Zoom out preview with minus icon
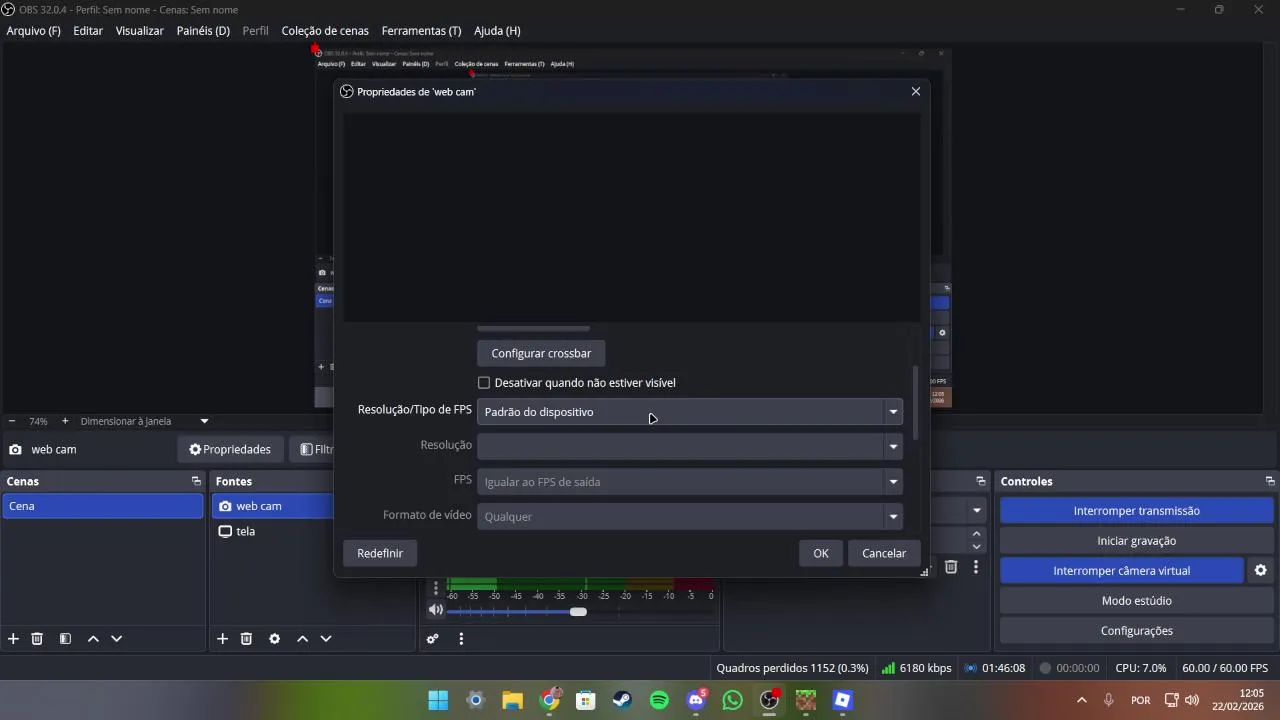Screen dimensions: 1280x720 click(x=12, y=421)
